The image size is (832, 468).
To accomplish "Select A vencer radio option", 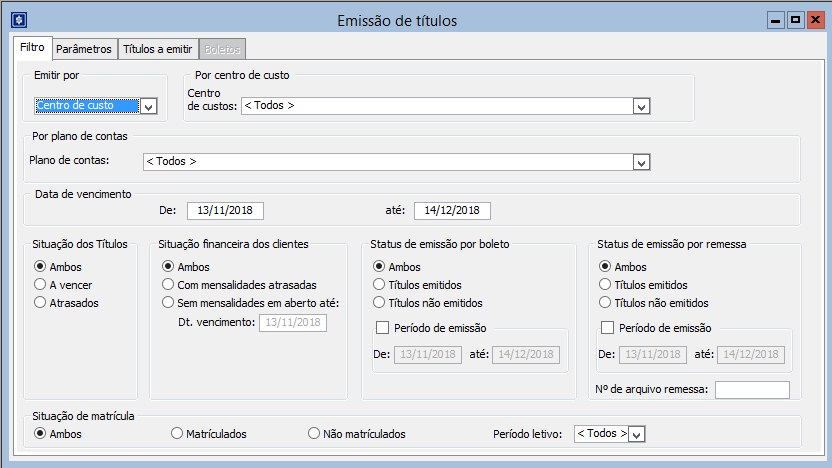I will 40,284.
